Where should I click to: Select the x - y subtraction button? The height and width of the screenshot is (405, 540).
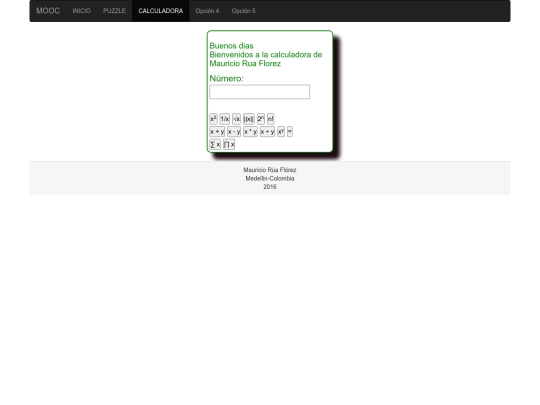(234, 132)
